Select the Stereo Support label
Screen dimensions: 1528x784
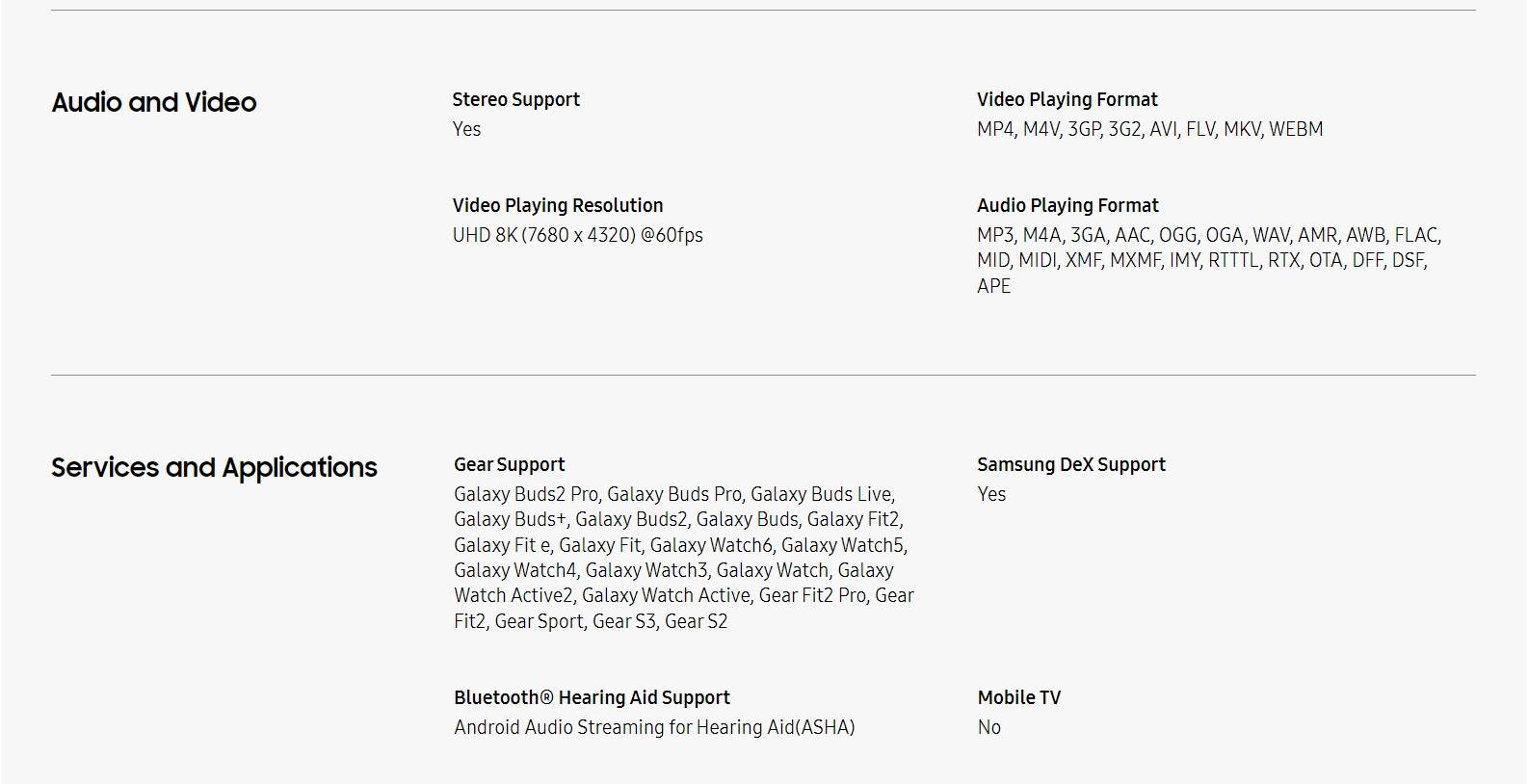tap(516, 99)
